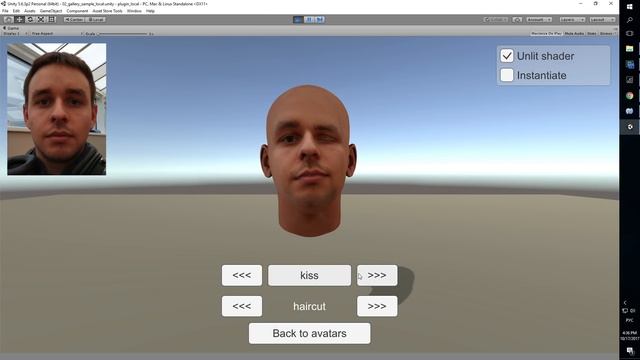Click the taskbar clock
The height and width of the screenshot is (360, 640).
click(630, 336)
